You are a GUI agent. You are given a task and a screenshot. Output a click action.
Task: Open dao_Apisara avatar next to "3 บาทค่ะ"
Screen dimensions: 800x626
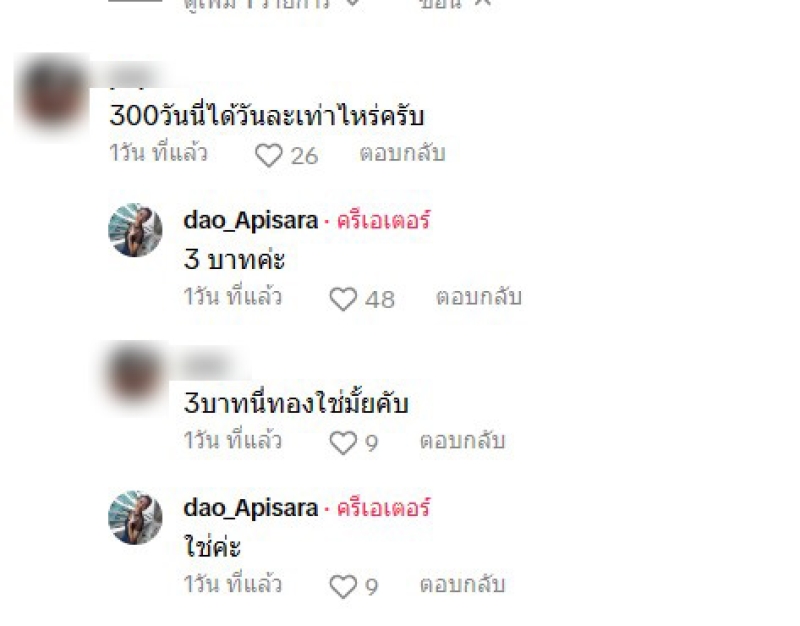[x=135, y=230]
